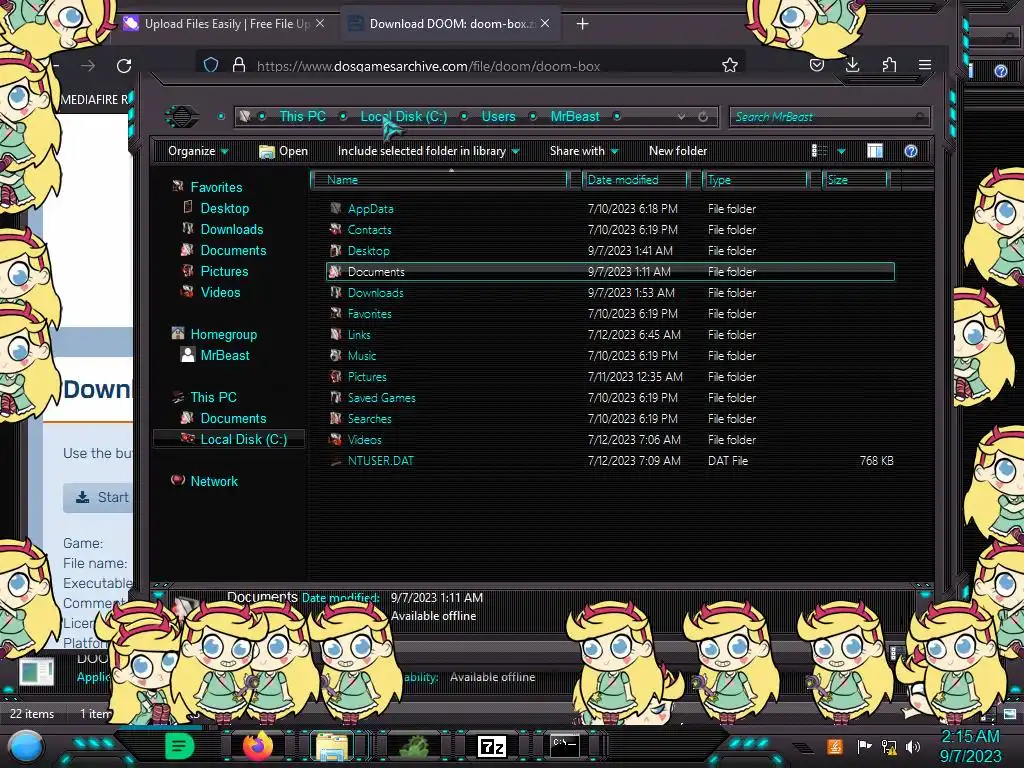Open Explorer help question icon
The height and width of the screenshot is (768, 1024).
pos(911,151)
